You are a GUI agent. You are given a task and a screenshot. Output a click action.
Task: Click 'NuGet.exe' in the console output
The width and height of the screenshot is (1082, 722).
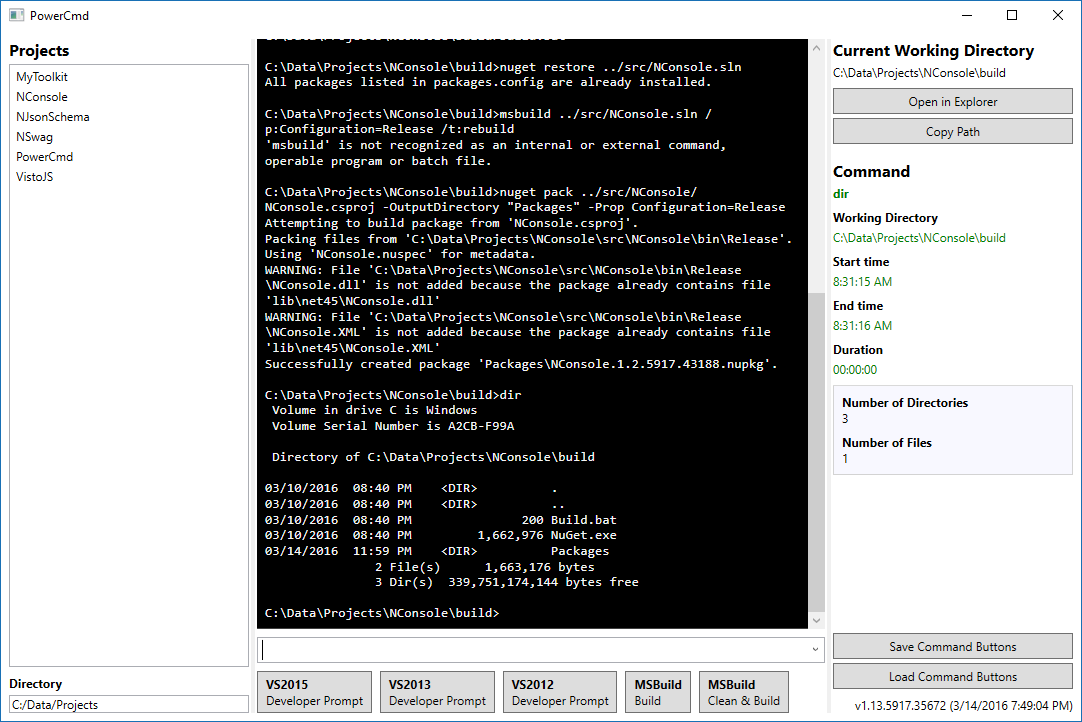tap(583, 535)
